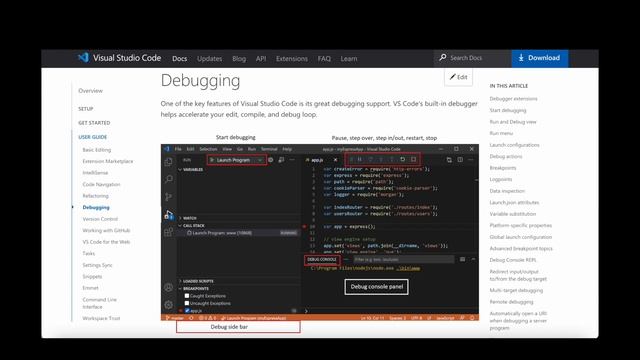Collapse the CALL STACK section

coord(191,225)
